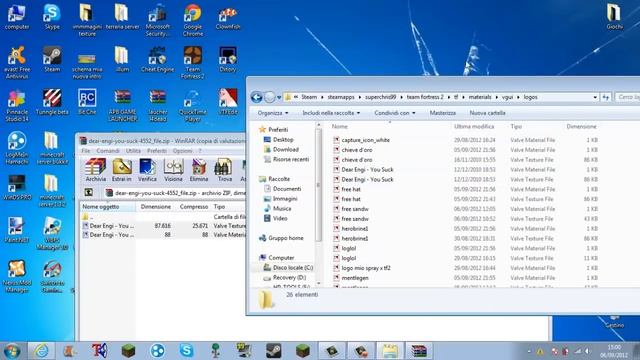This screenshot has height=360, width=640.
Task: Select the Cheat Engine desktop icon
Action: [x=157, y=60]
